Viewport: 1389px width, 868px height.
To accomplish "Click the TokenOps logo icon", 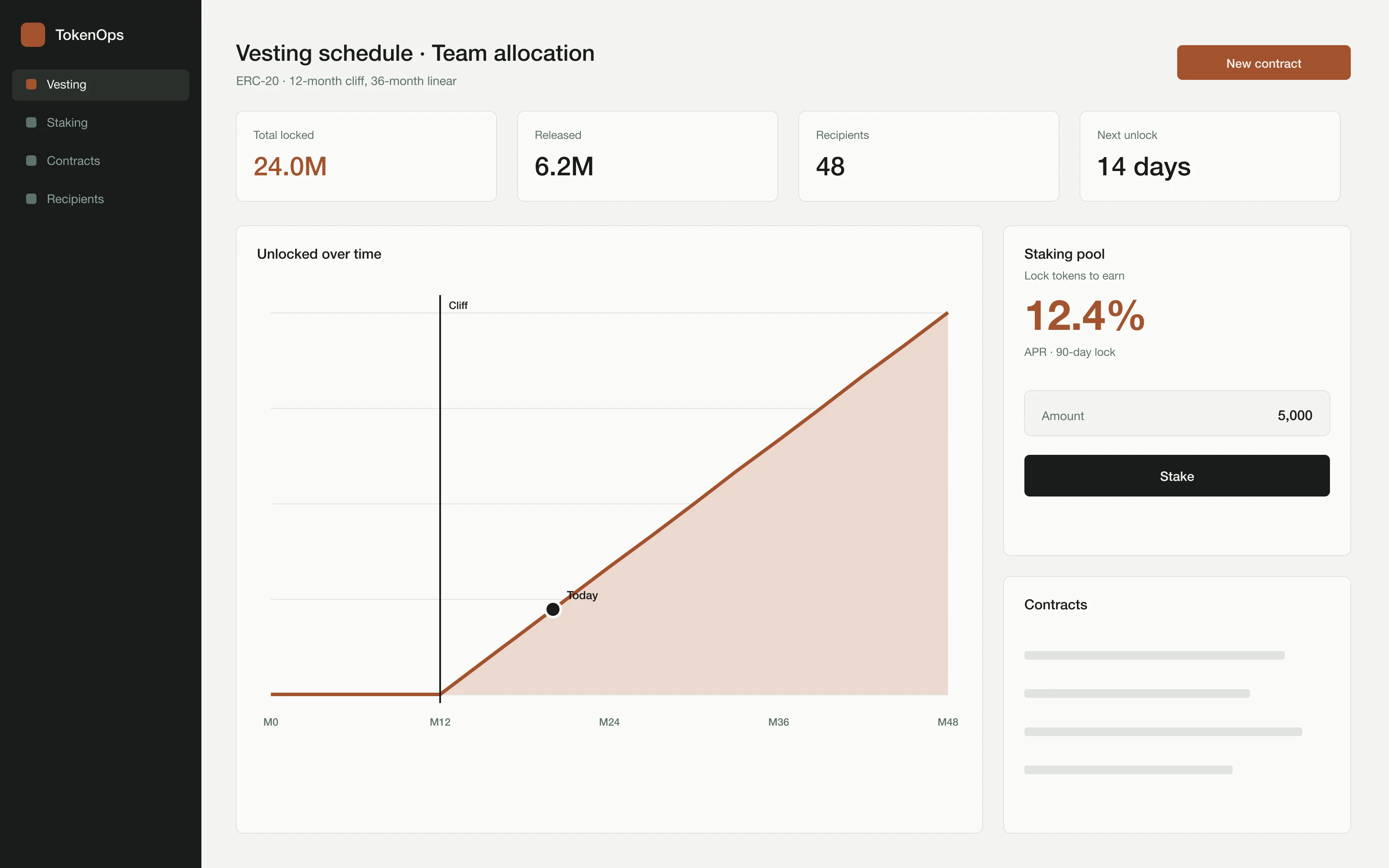I will click(x=33, y=34).
